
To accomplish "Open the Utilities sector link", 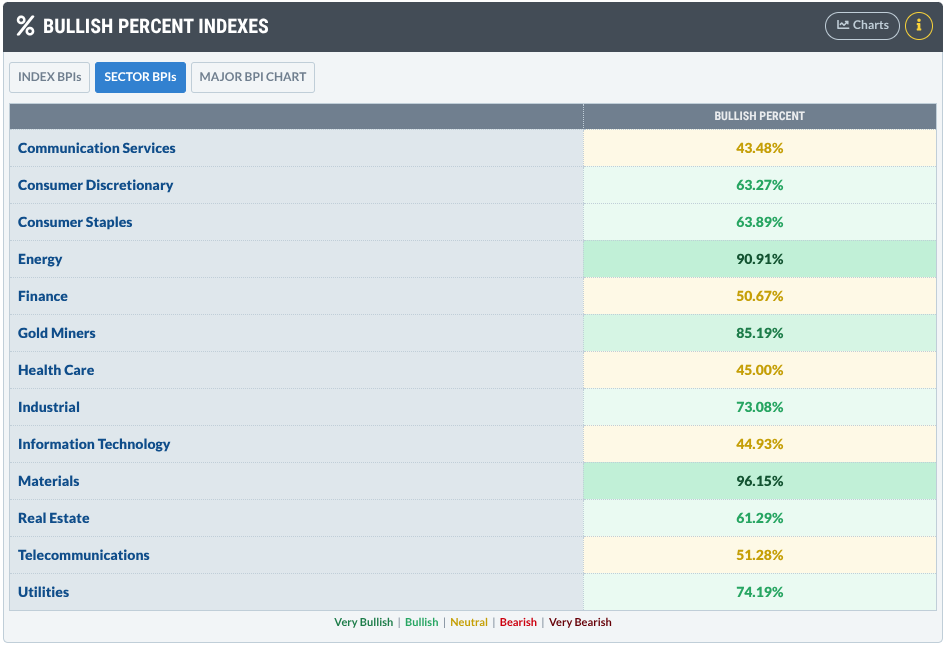I will point(44,592).
